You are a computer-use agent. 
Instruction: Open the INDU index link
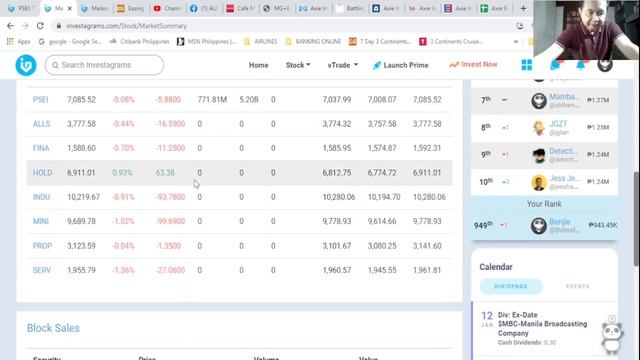[x=41, y=197]
